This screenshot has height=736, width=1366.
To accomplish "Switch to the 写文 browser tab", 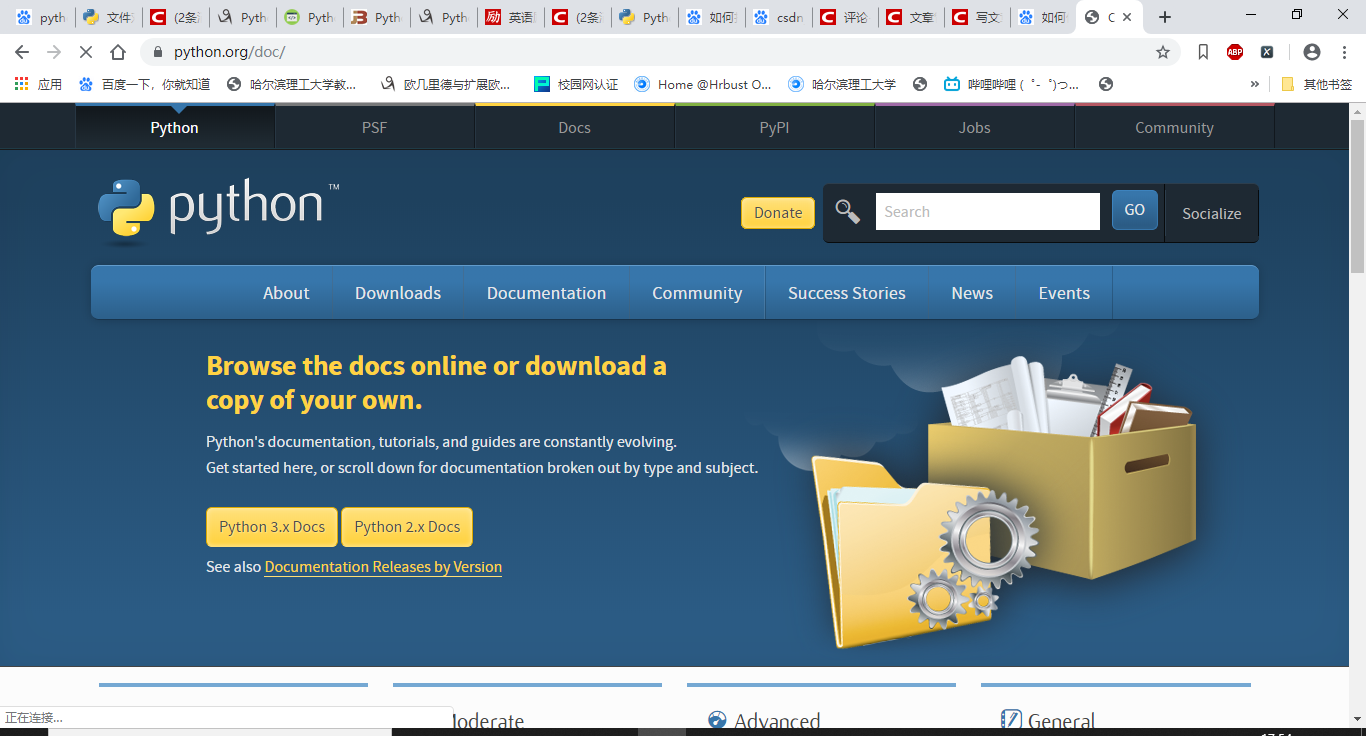I will 979,17.
